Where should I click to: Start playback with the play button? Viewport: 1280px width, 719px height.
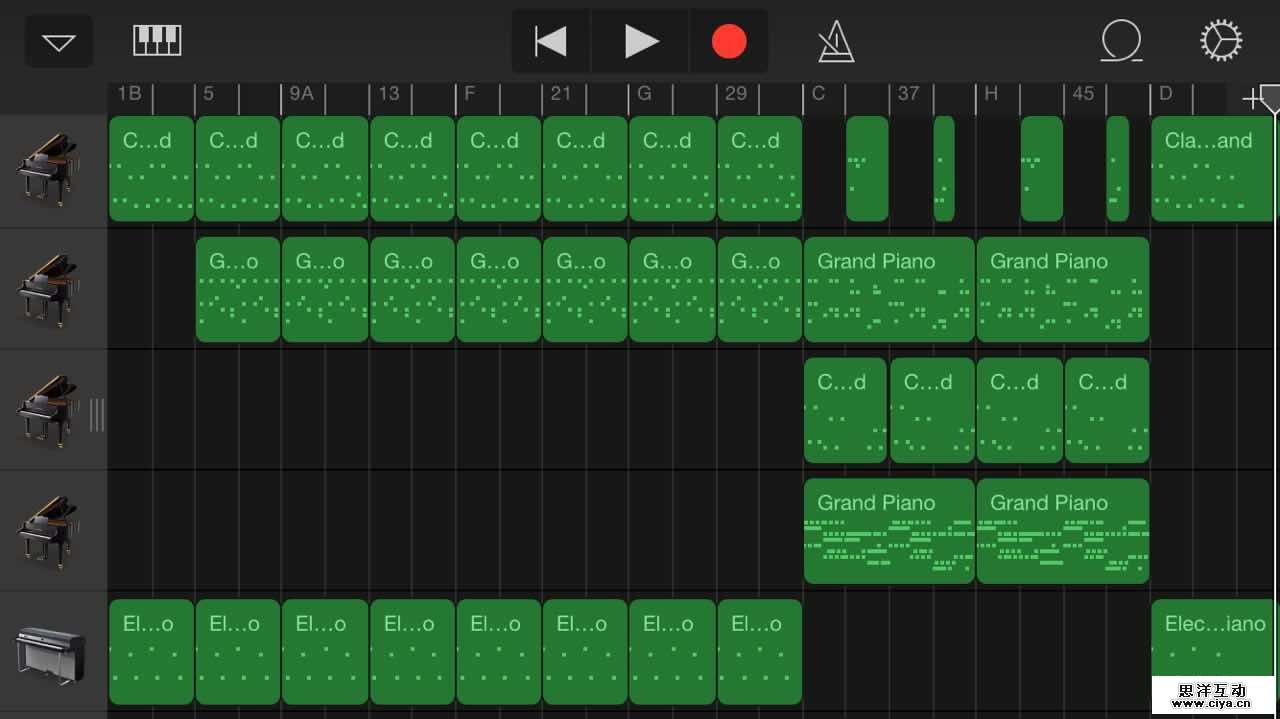click(641, 42)
